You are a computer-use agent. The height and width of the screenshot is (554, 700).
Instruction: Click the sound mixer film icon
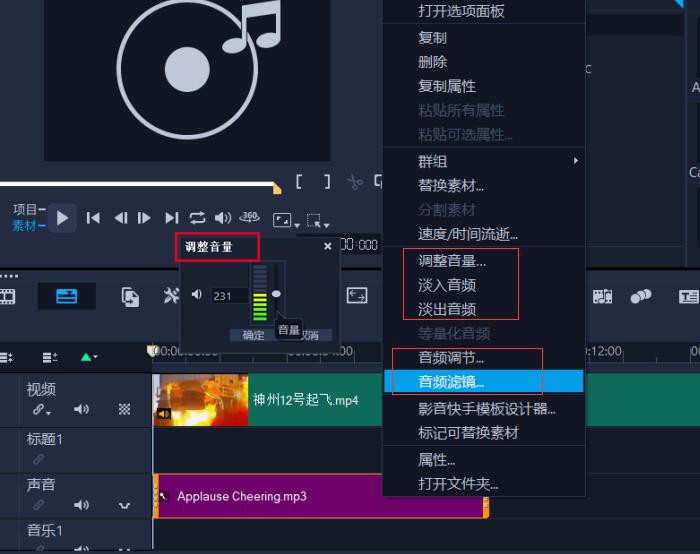pyautogui.click(x=602, y=296)
